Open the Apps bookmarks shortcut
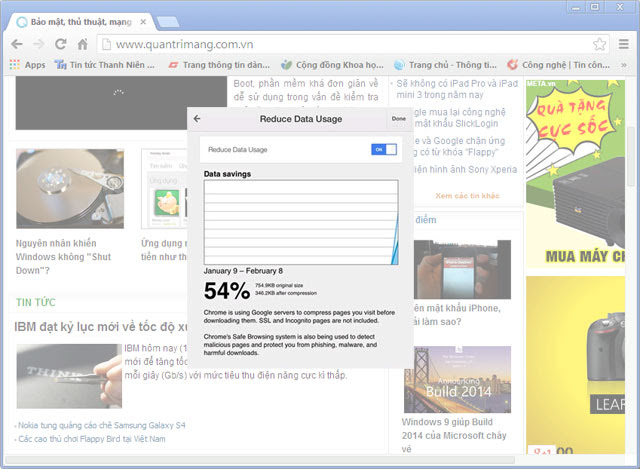Screen dimensions: 640x469 27,65
